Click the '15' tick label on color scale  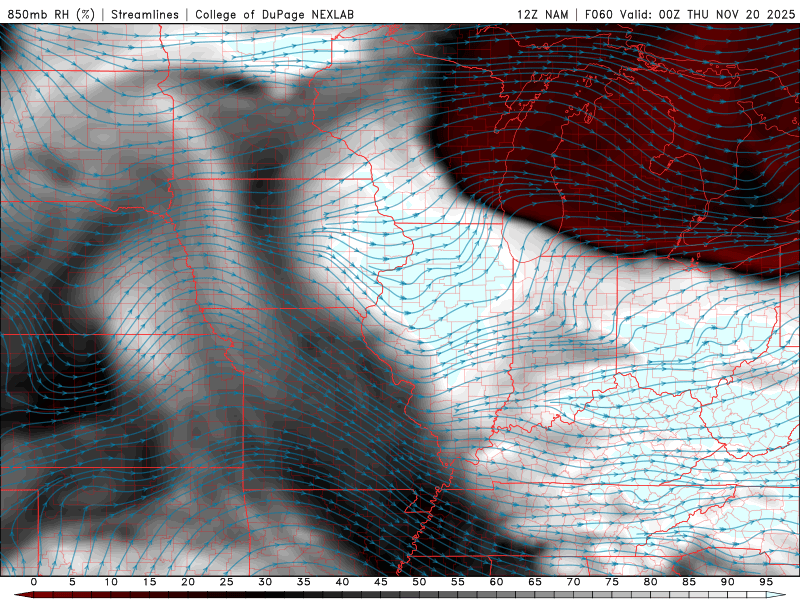click(149, 582)
